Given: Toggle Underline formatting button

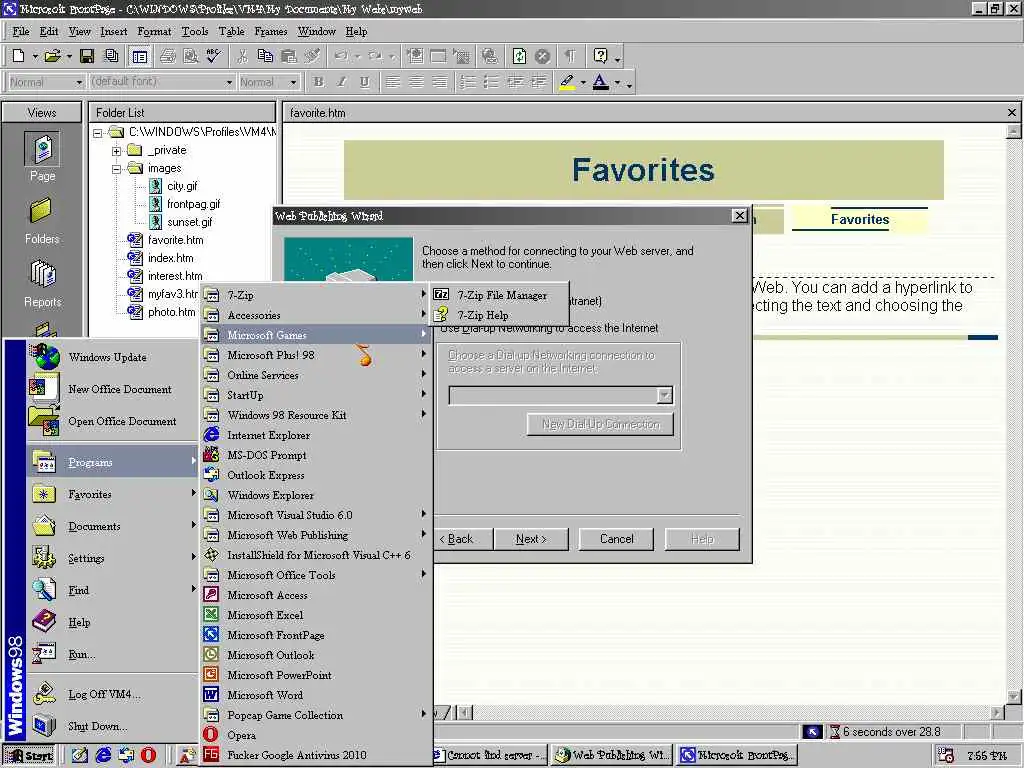Looking at the screenshot, I should click(364, 82).
